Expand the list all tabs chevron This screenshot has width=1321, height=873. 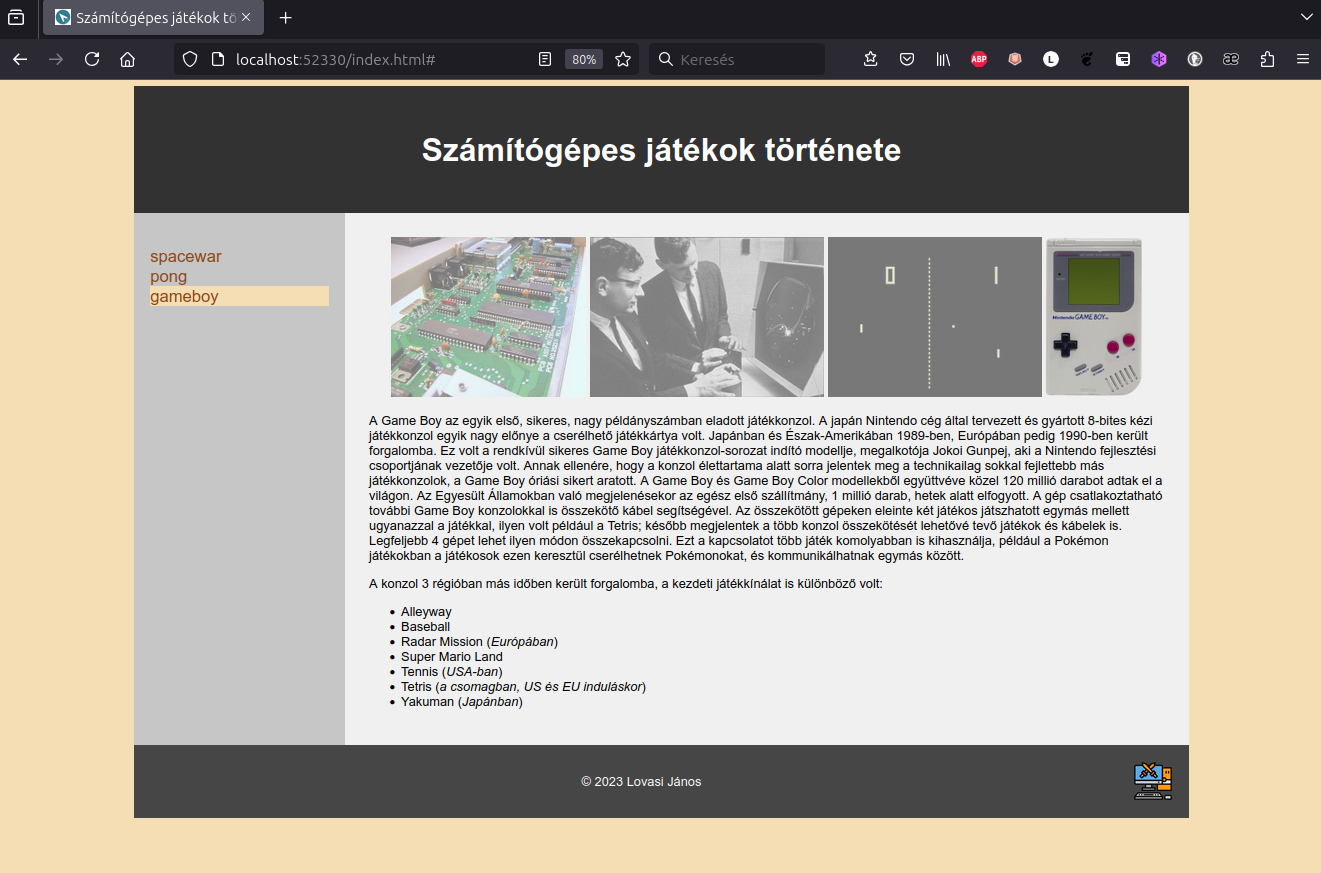pyautogui.click(x=1305, y=17)
